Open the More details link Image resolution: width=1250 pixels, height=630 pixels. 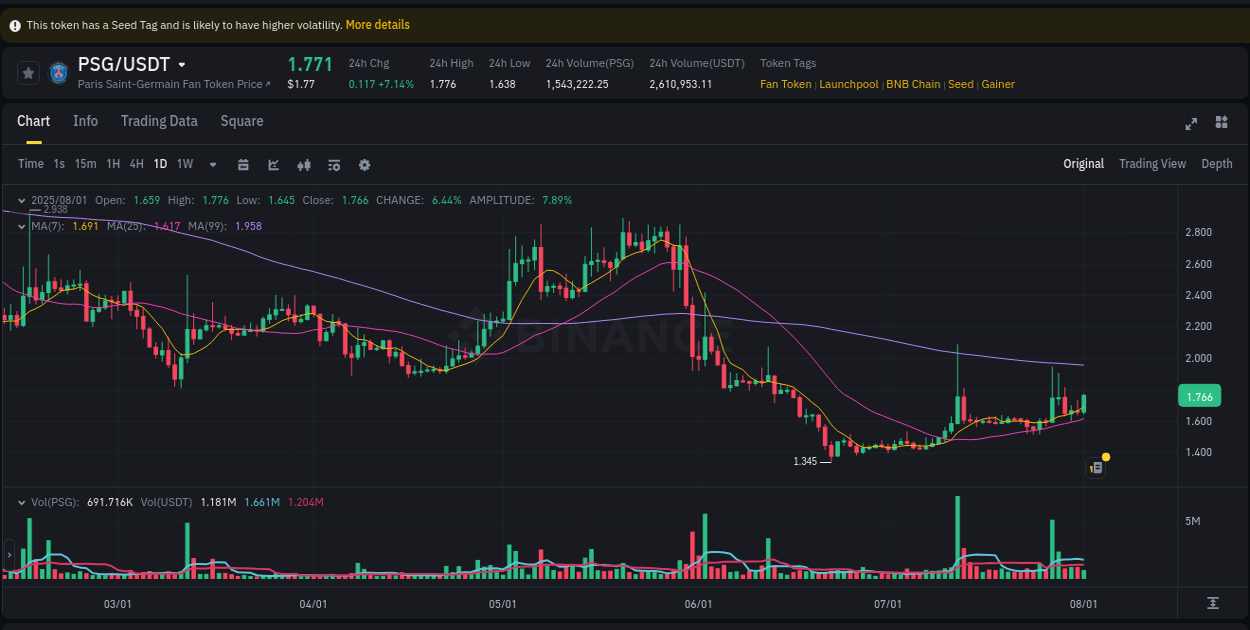(x=377, y=24)
